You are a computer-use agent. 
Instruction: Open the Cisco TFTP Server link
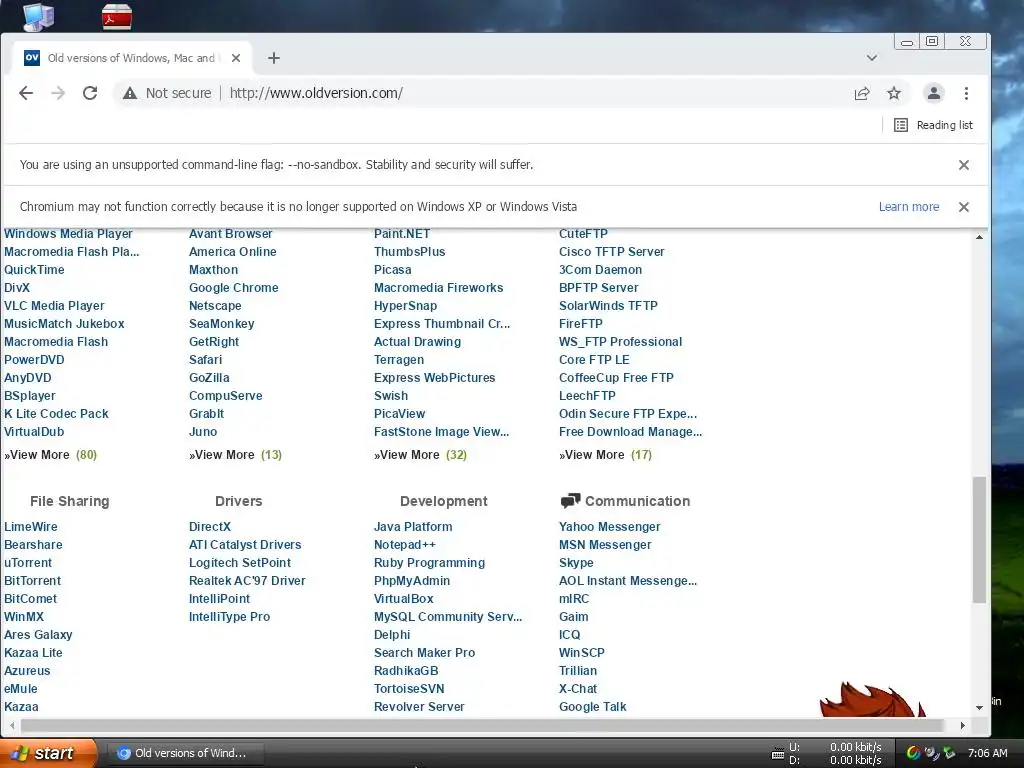coord(611,252)
